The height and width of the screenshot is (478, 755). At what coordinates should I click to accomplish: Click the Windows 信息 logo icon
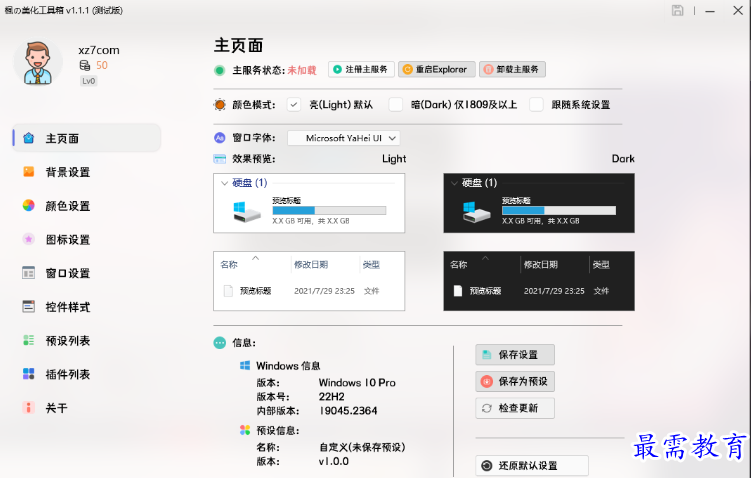pos(245,366)
